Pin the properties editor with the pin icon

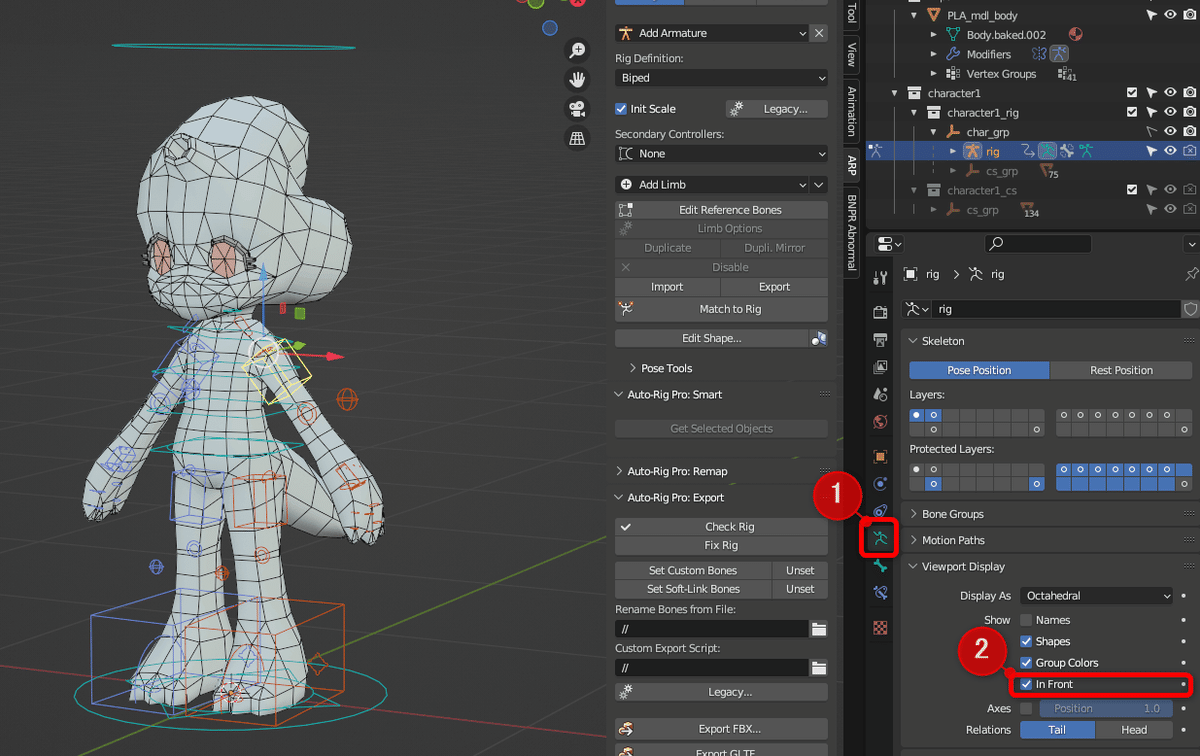point(1190,274)
